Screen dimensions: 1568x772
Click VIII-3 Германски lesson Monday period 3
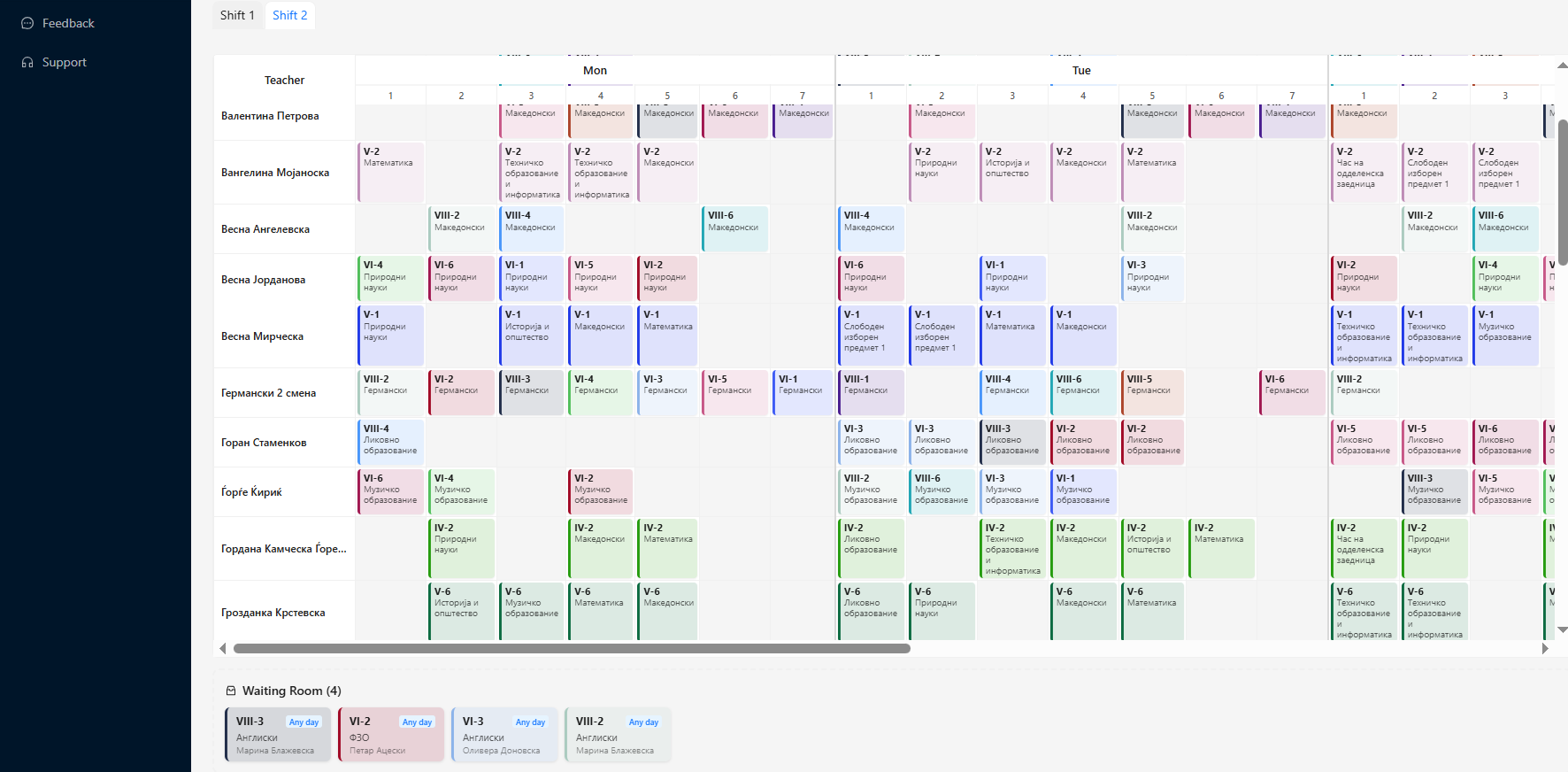click(532, 392)
